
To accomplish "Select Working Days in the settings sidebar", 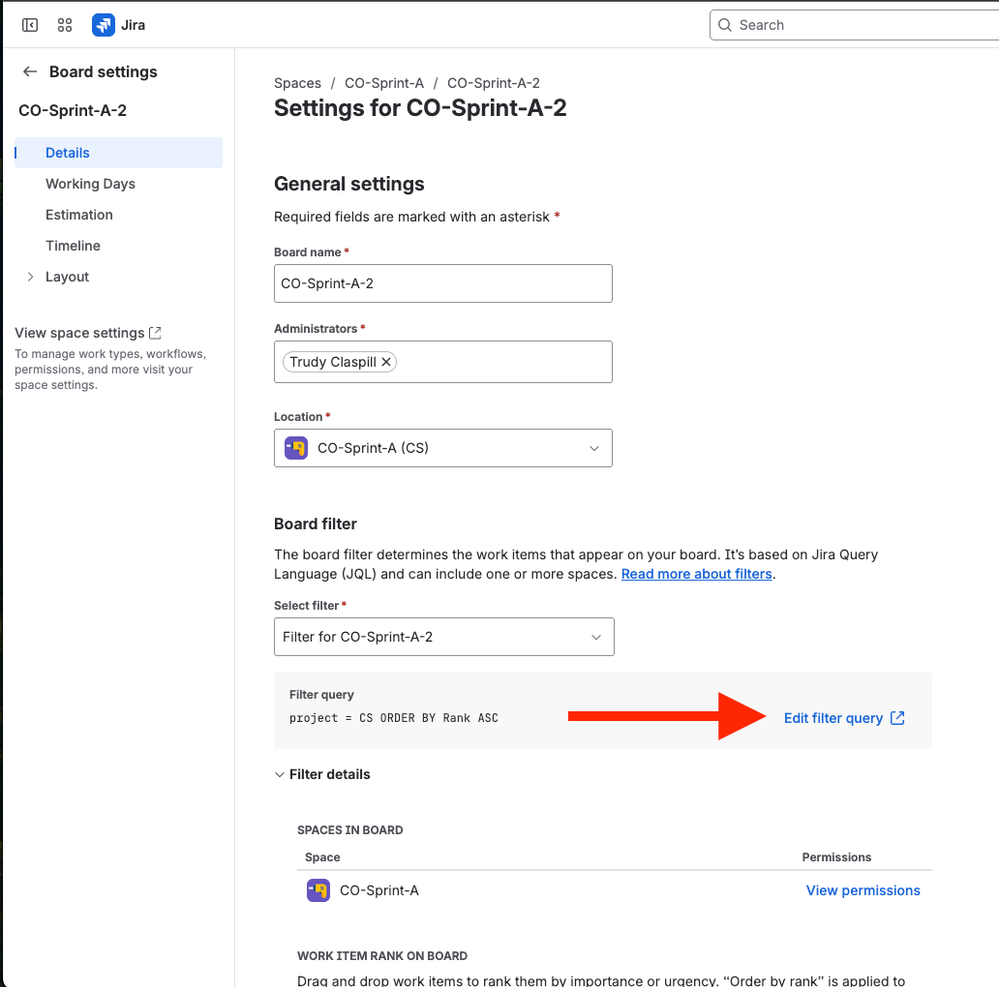I will pyautogui.click(x=90, y=183).
